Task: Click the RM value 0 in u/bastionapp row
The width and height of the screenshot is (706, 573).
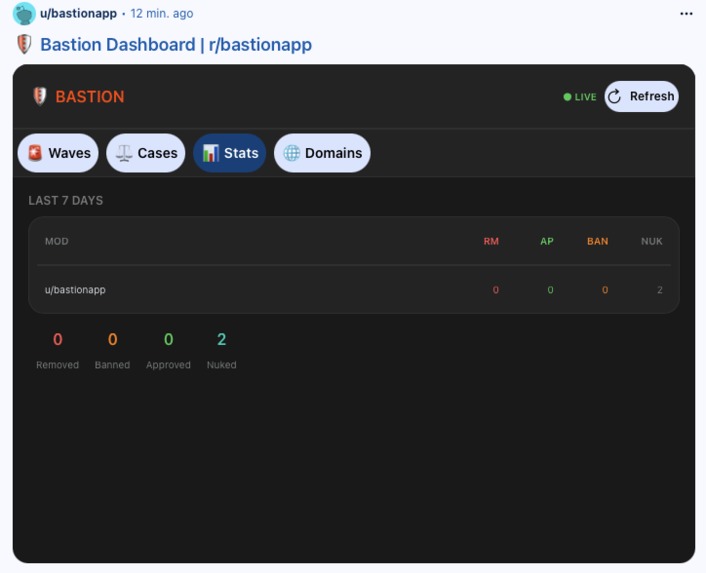Action: coord(496,290)
